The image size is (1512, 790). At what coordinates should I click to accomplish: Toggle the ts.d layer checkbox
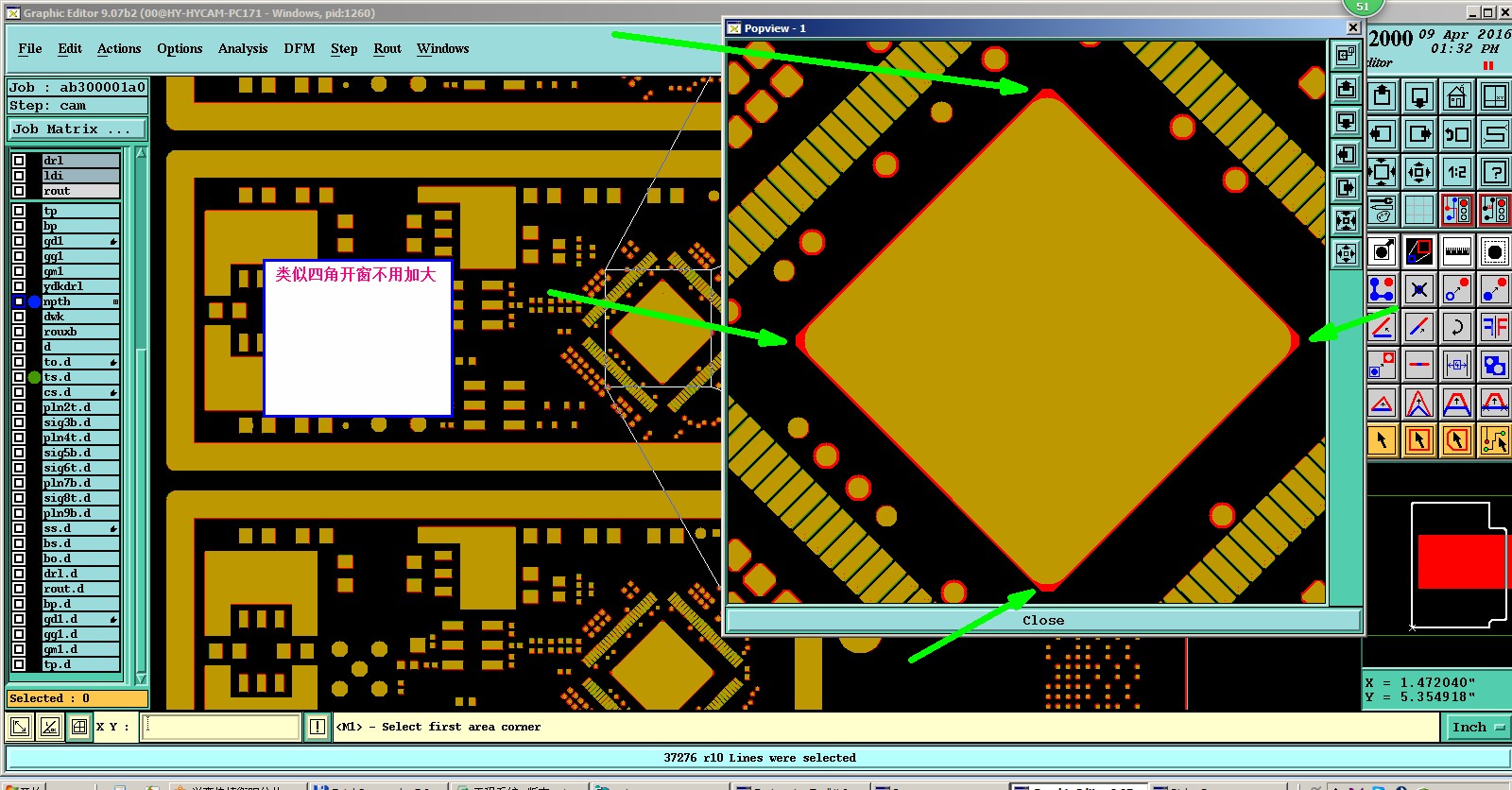point(19,377)
